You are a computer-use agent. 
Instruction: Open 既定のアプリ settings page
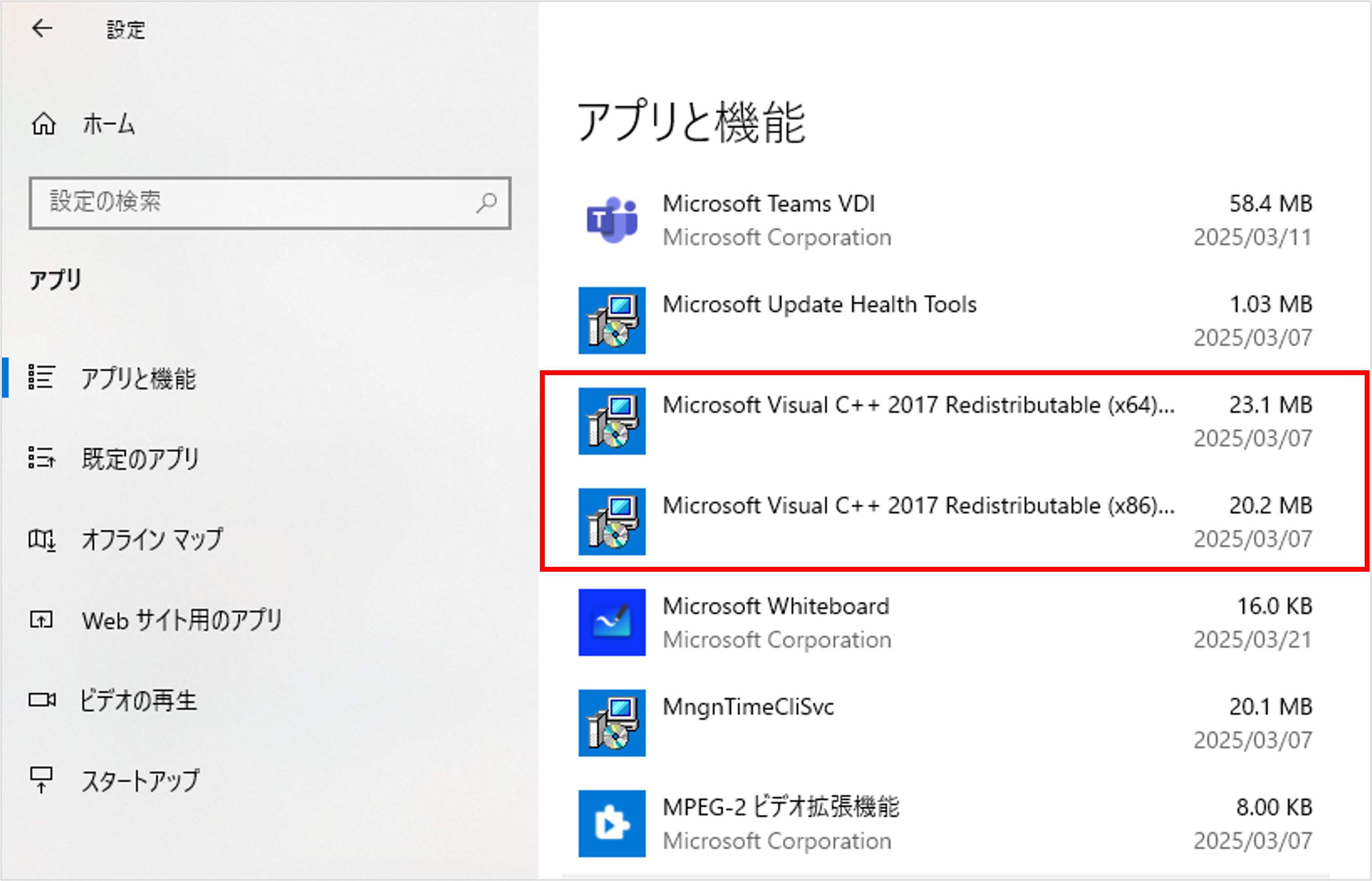pyautogui.click(x=140, y=459)
